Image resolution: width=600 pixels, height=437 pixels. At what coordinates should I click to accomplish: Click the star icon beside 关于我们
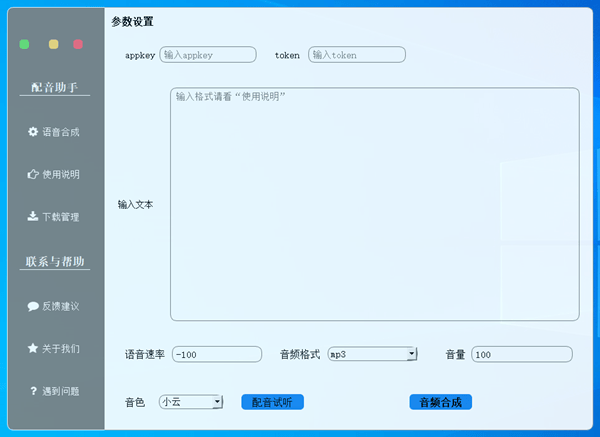tap(33, 348)
